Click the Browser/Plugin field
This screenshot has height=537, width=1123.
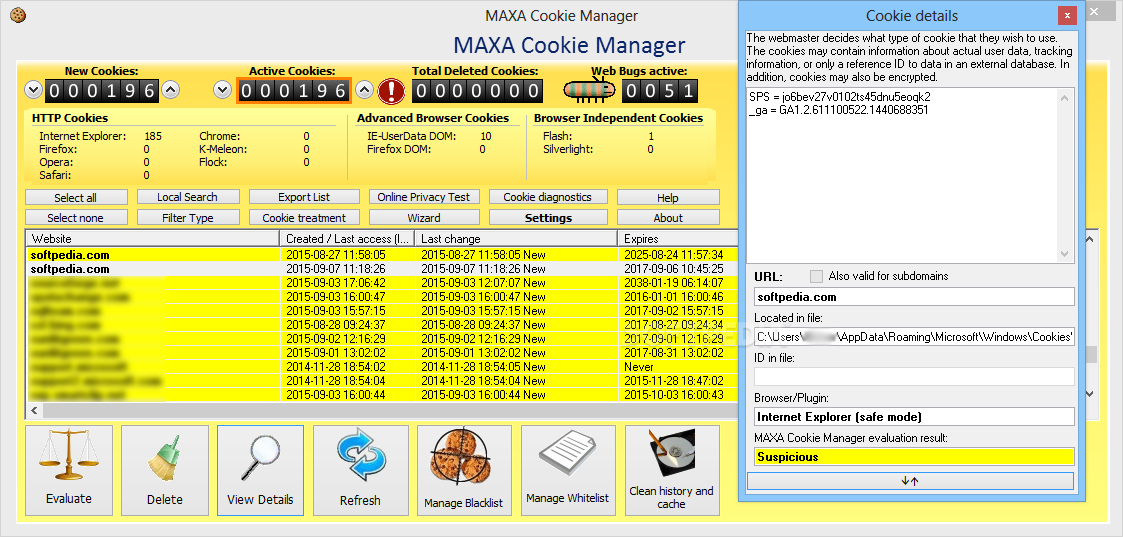[915, 417]
